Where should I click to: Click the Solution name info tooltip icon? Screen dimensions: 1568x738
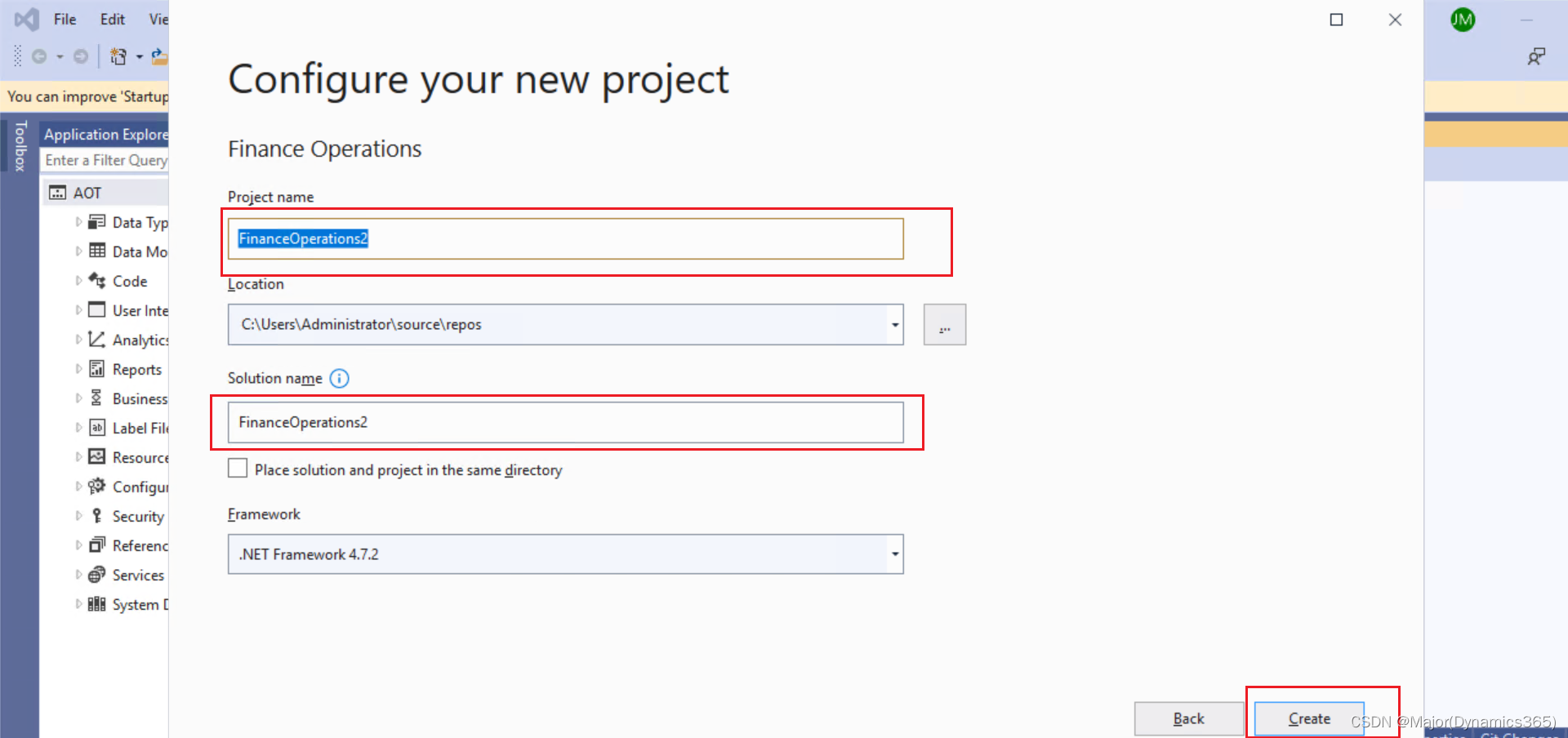point(339,378)
